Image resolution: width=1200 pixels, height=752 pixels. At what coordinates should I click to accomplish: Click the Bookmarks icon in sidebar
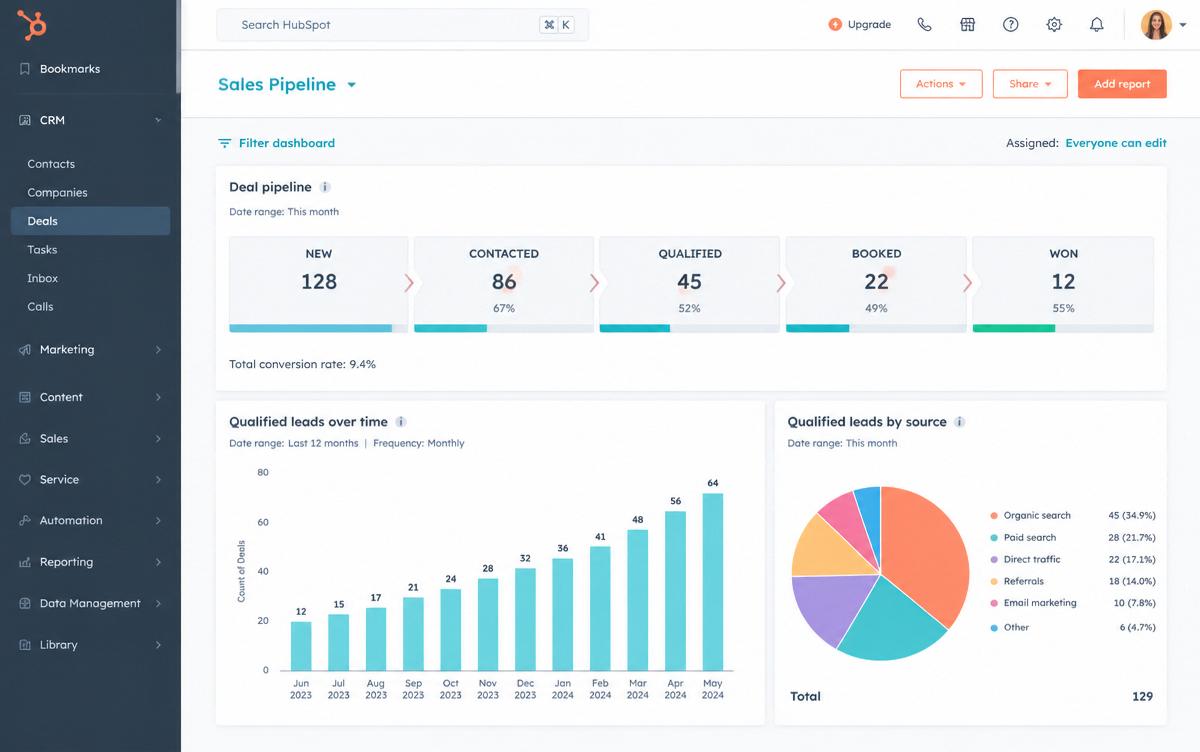pos(25,69)
